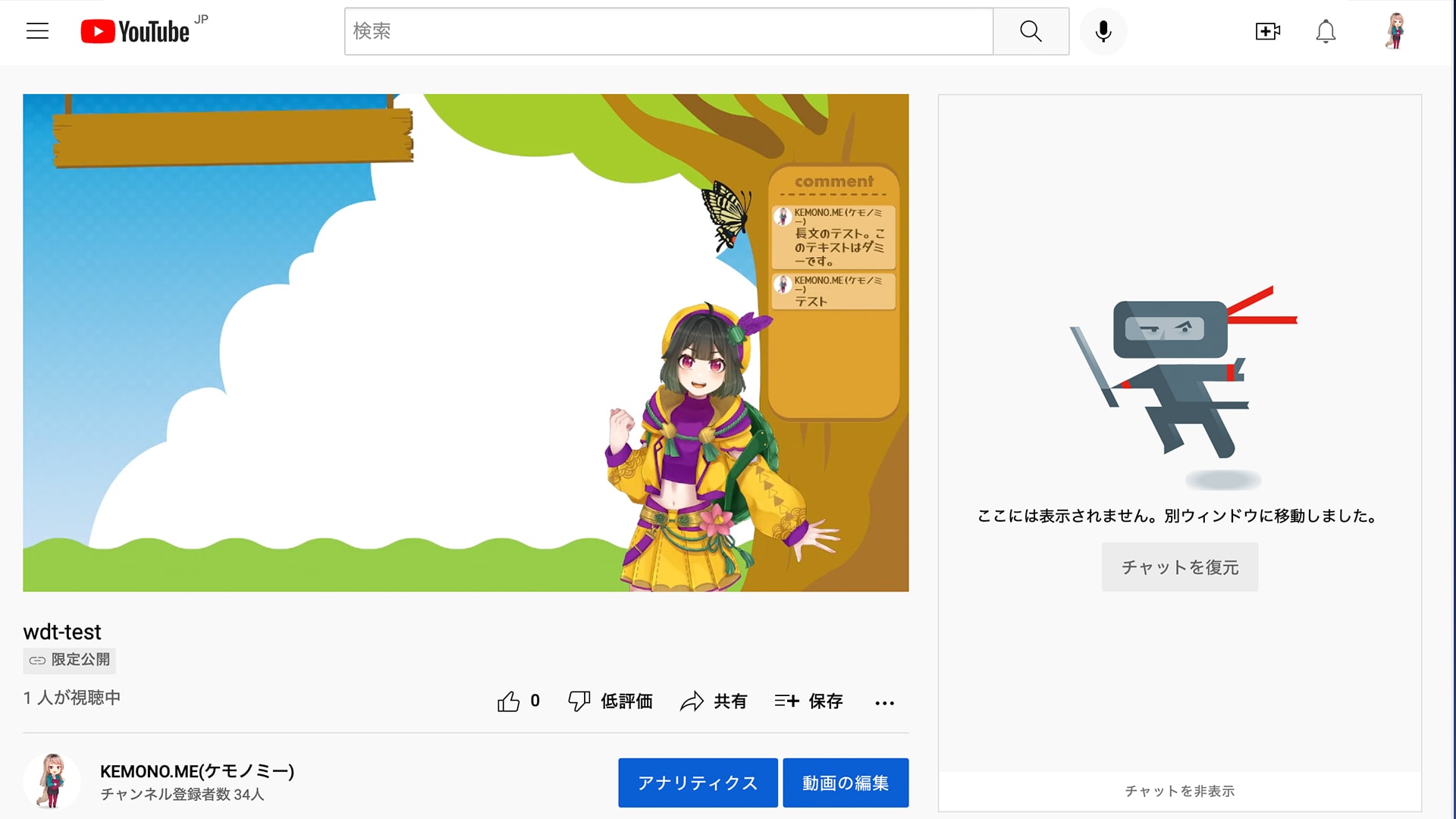Open the アナリティクス page
This screenshot has height=819, width=1456.
(698, 783)
